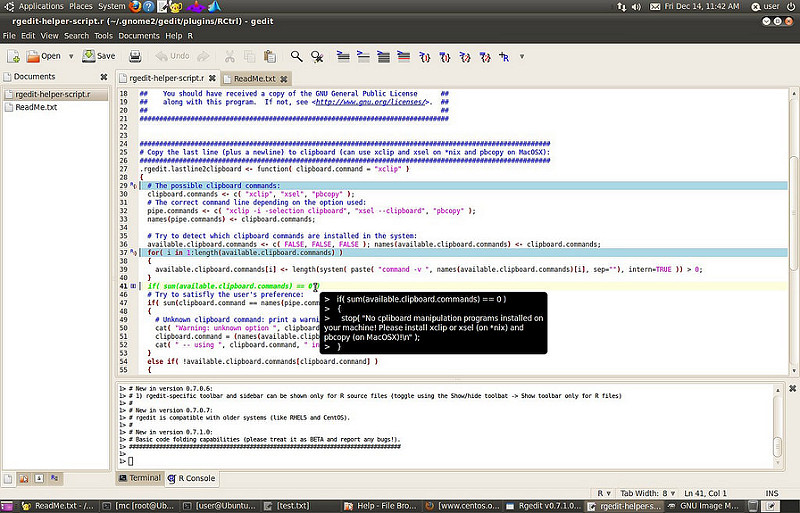
Task: Click the Find and Replace icon
Action: pos(318,56)
